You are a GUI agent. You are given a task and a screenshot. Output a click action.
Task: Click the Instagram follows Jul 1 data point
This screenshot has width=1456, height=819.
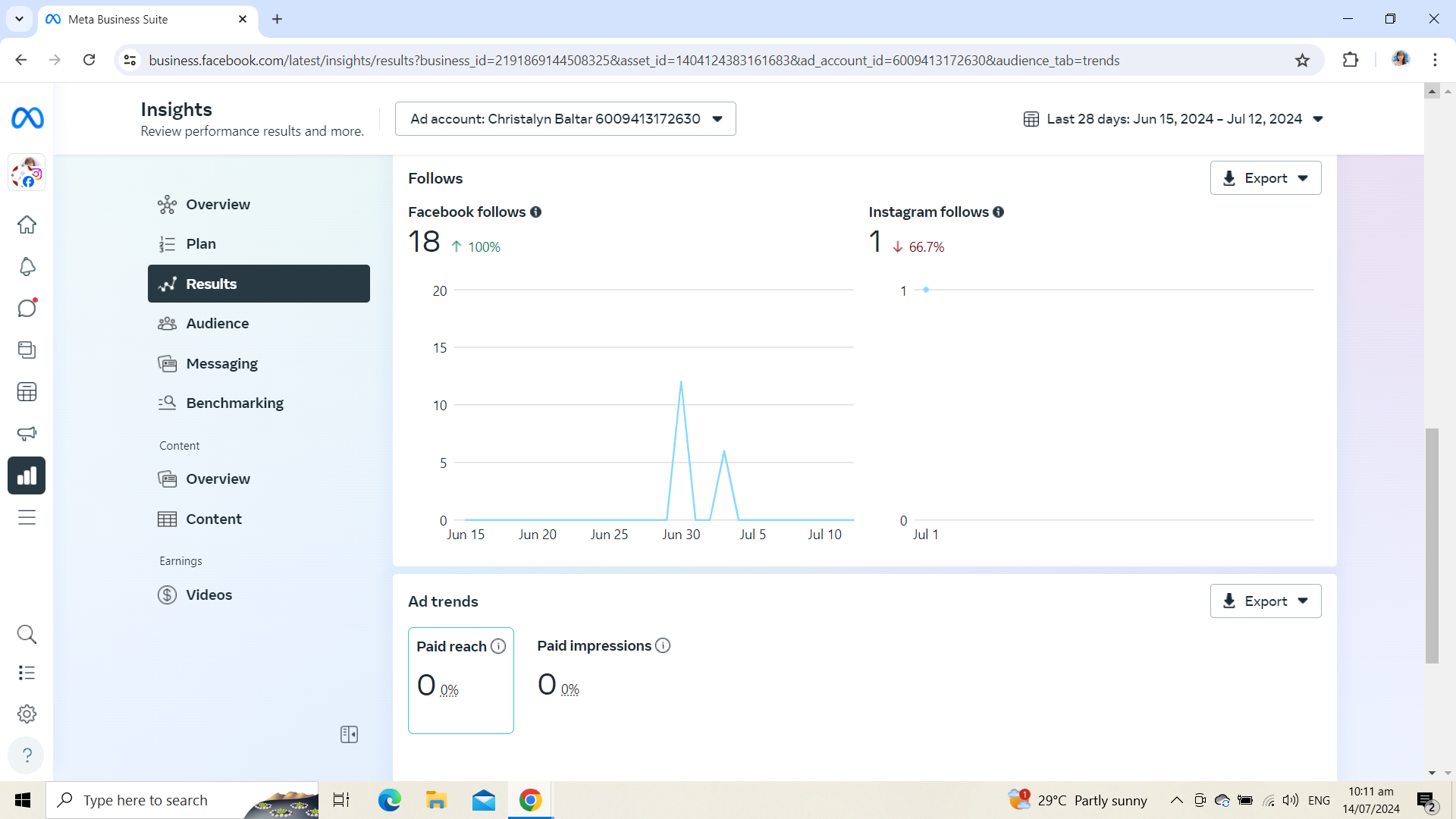click(926, 290)
